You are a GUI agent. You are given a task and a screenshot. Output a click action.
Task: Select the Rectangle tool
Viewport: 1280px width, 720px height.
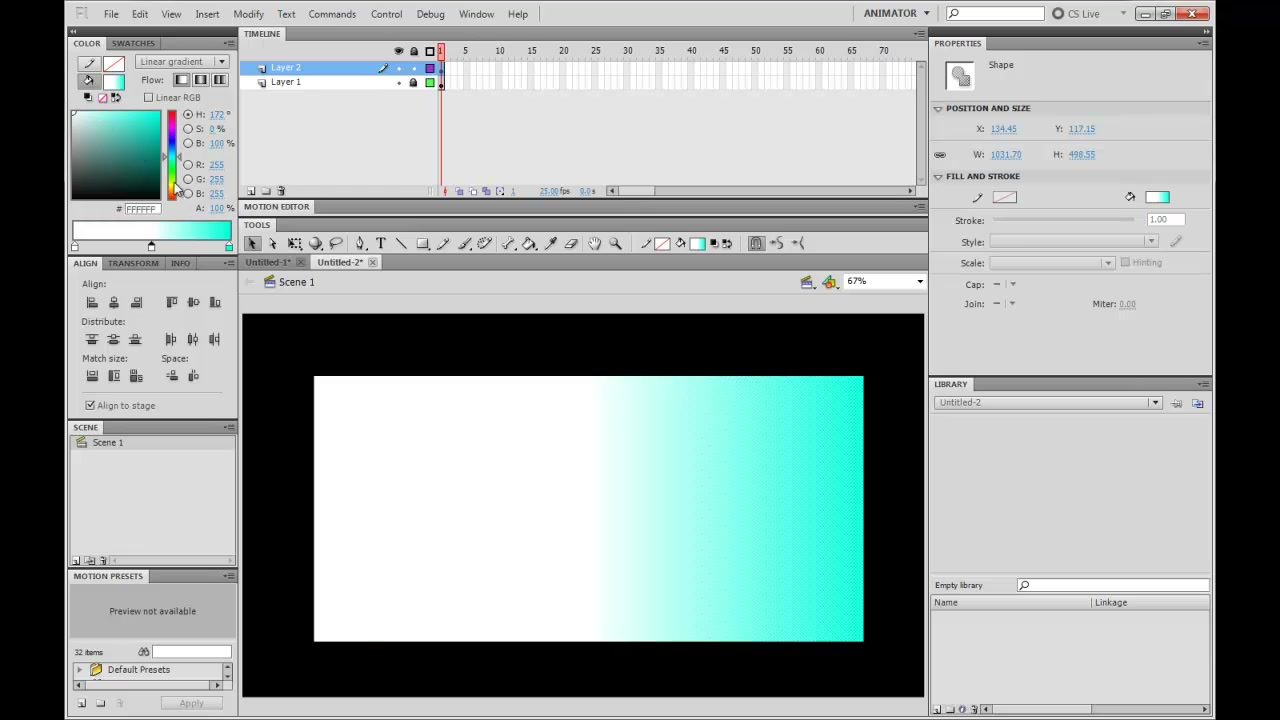point(423,243)
